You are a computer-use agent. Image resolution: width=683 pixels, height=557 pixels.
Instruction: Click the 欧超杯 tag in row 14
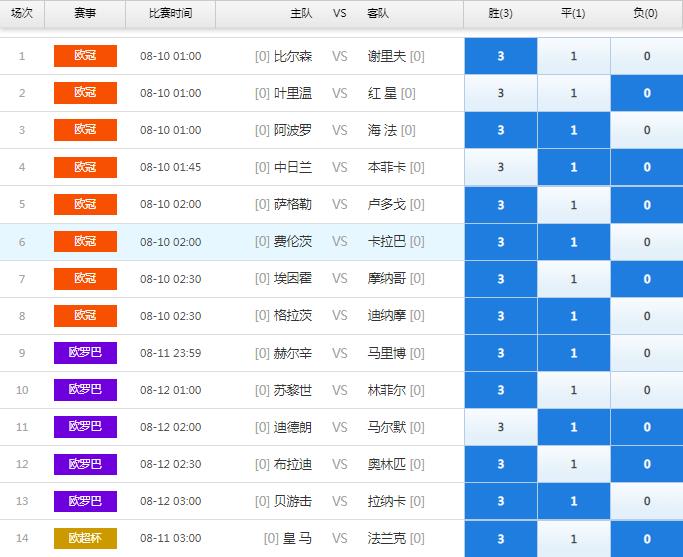click(x=85, y=538)
